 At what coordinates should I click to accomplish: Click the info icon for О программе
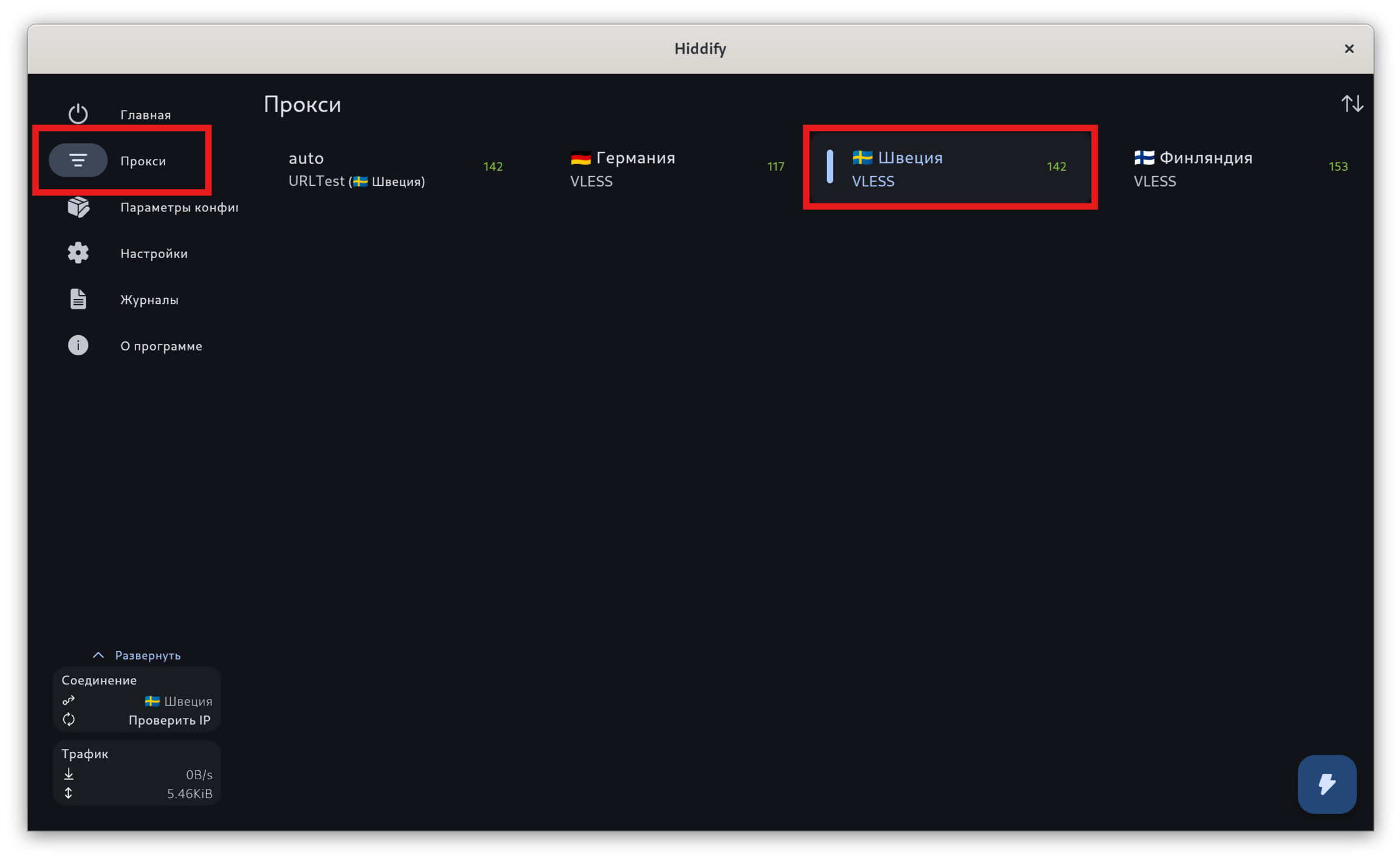pos(78,346)
